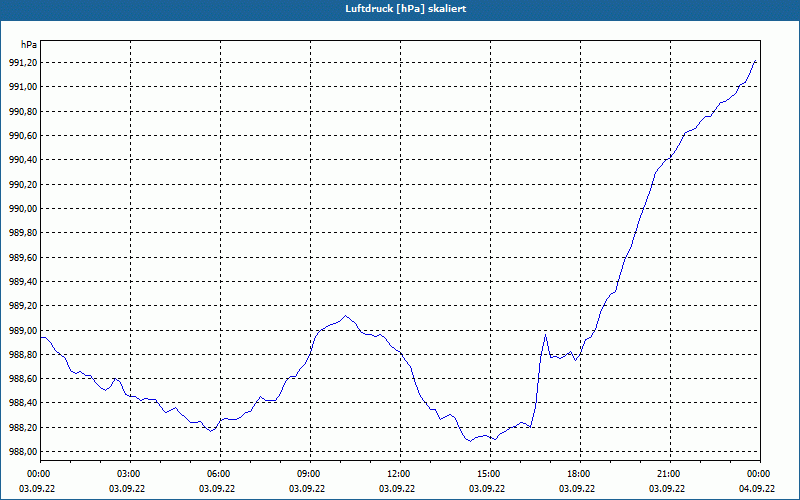Select the '04.09.22' date label
Screen dimensions: 800x500
(757, 489)
